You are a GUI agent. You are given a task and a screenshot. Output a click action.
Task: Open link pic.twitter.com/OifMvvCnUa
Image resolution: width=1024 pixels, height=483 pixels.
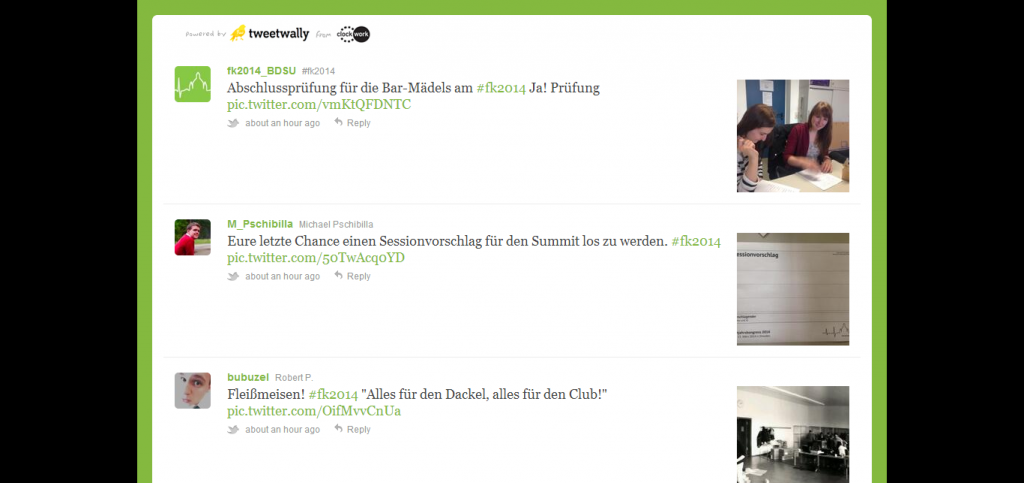coord(314,411)
